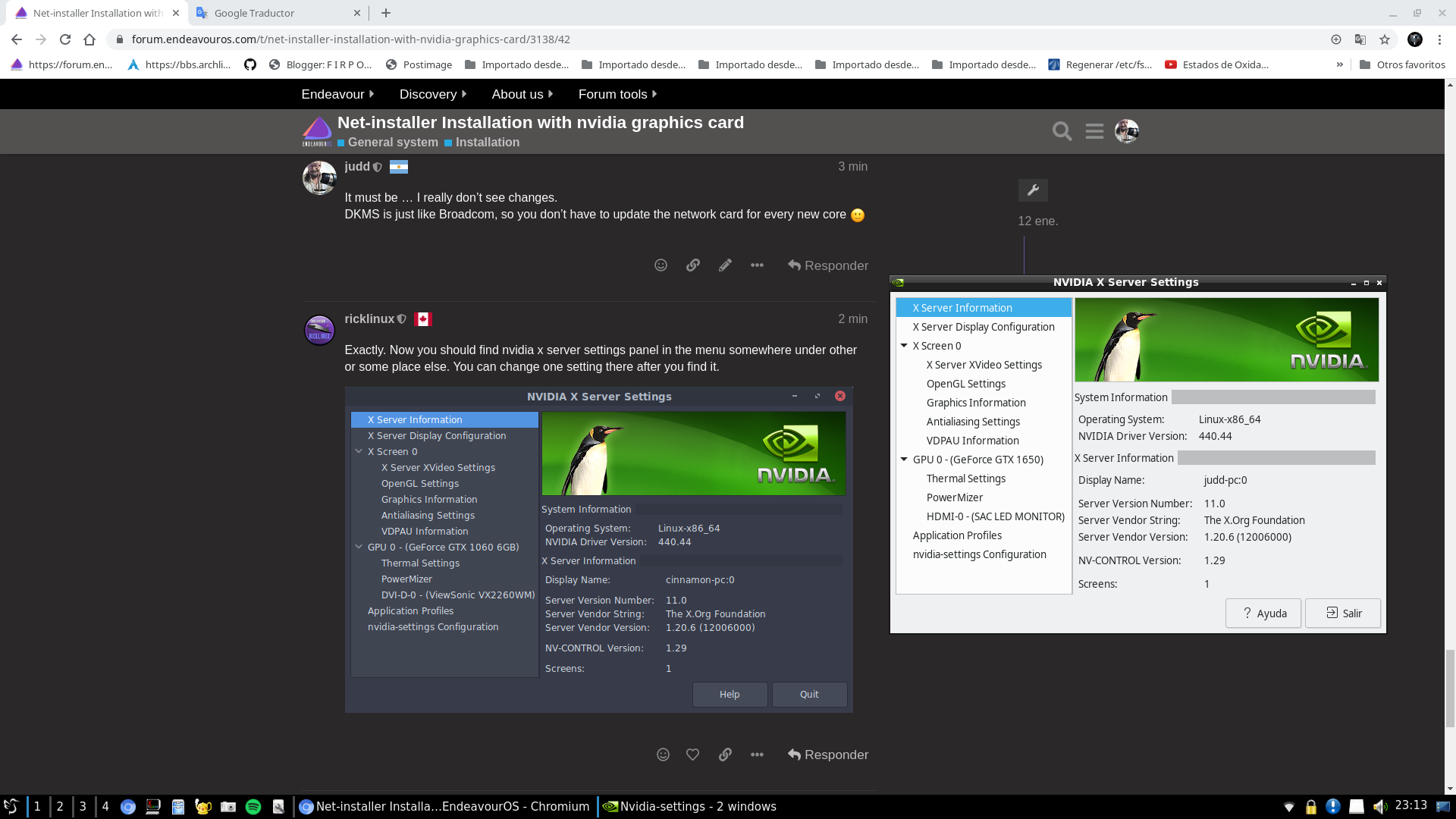Open forum hamburger menu icon
The height and width of the screenshot is (819, 1456).
pyautogui.click(x=1094, y=131)
